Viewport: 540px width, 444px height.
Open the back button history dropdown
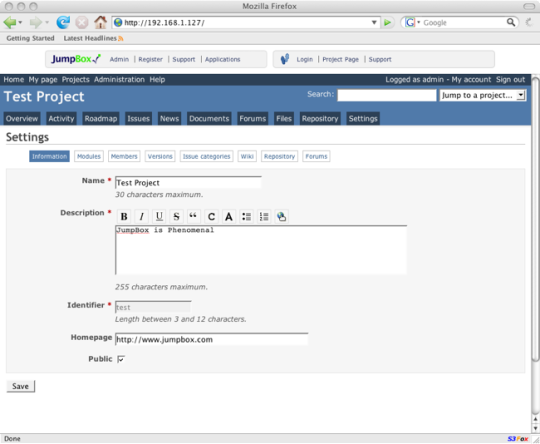tap(20, 23)
